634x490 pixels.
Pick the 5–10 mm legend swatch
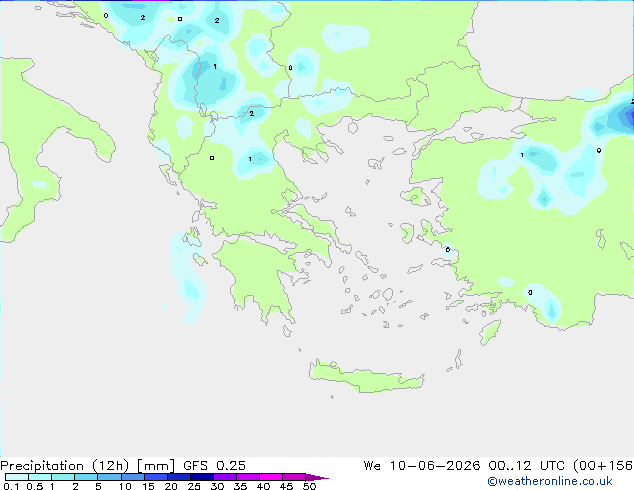click(109, 477)
